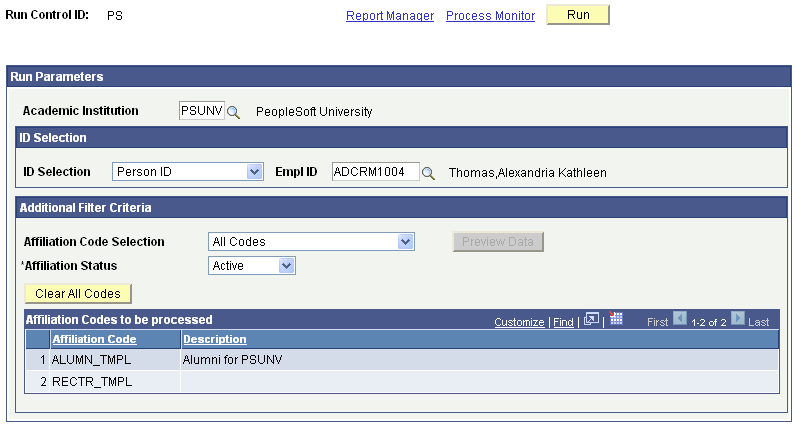Screen dimensions: 797x427
Task: Click Affiliation Codes to be processed title
Action: point(119,320)
